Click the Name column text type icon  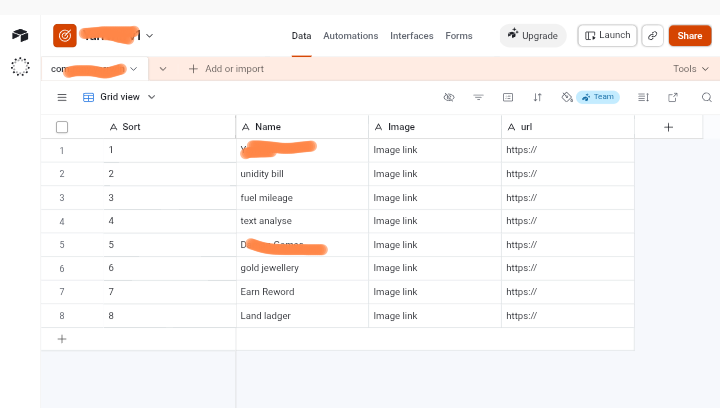click(x=246, y=127)
